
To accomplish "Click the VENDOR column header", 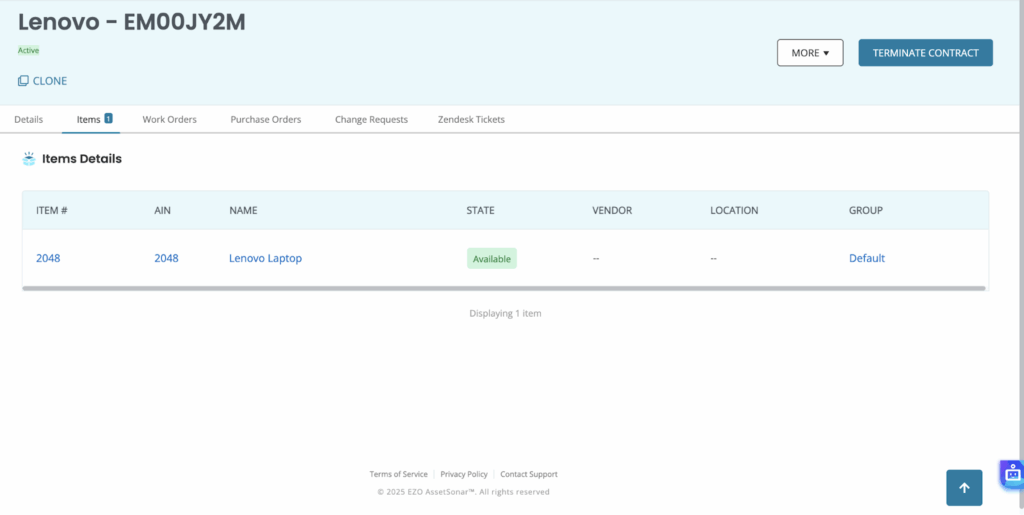I will point(612,210).
